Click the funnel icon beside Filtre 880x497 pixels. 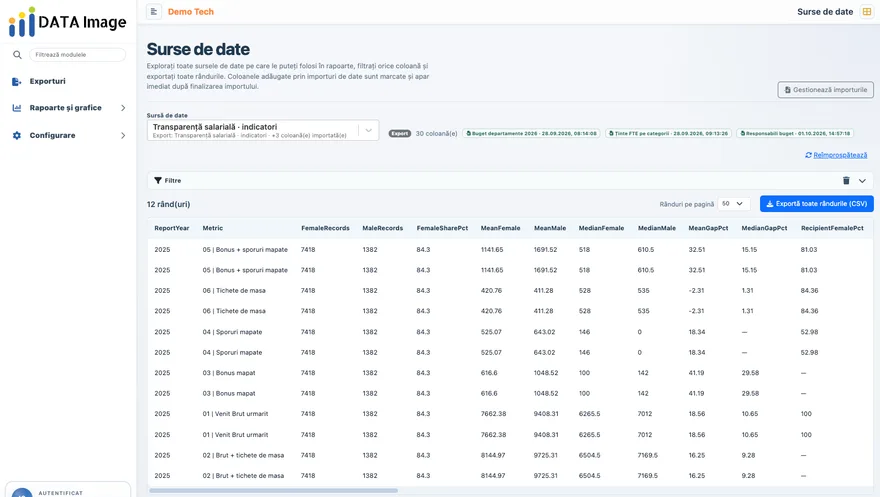(158, 181)
